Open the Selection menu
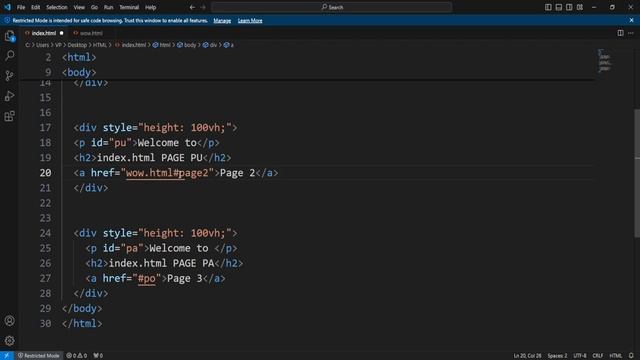This screenshot has height=360, width=640. coord(57,7)
